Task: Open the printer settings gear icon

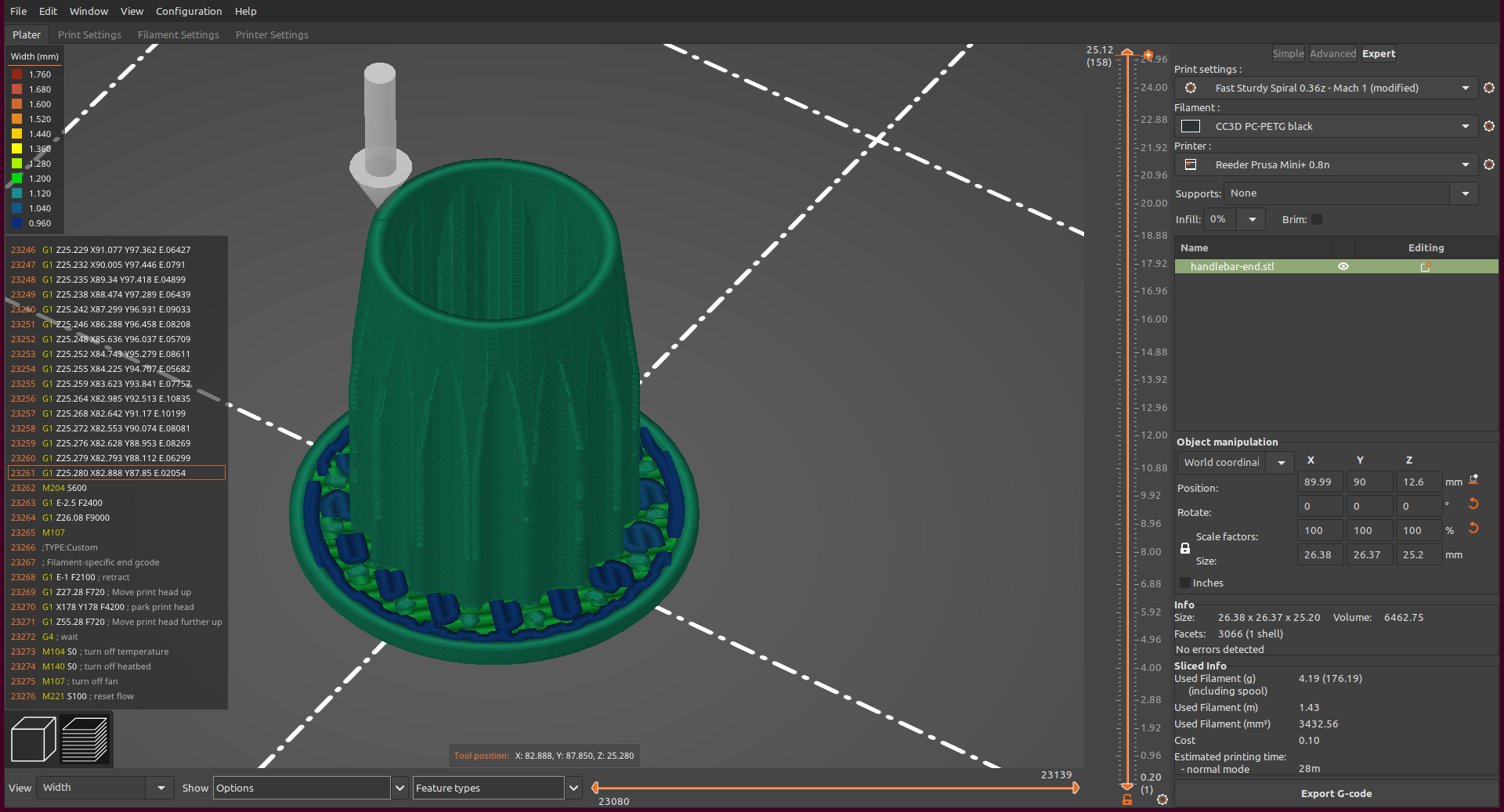Action: tap(1488, 164)
